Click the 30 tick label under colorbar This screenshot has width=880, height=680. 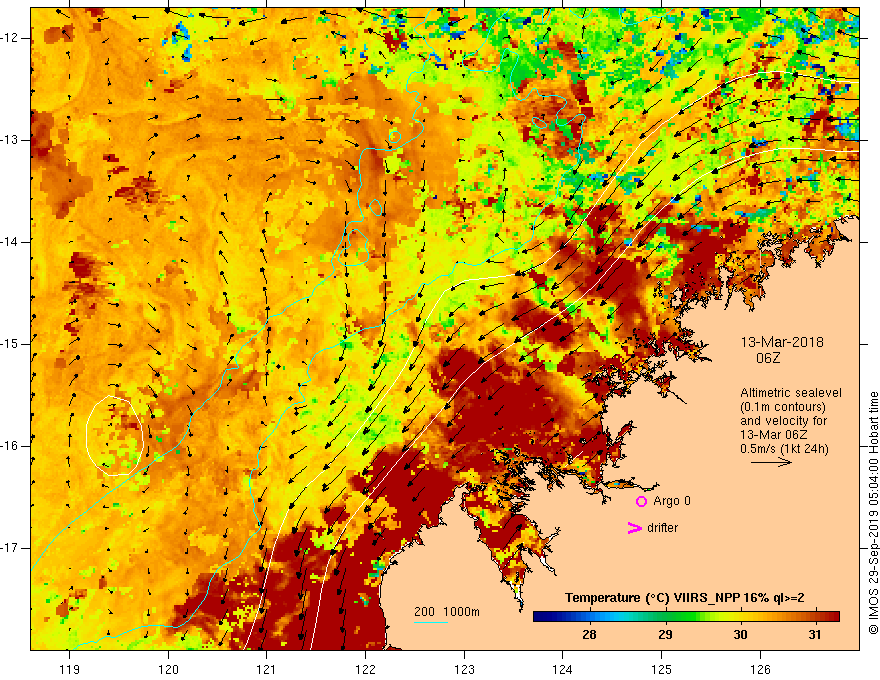click(x=740, y=635)
